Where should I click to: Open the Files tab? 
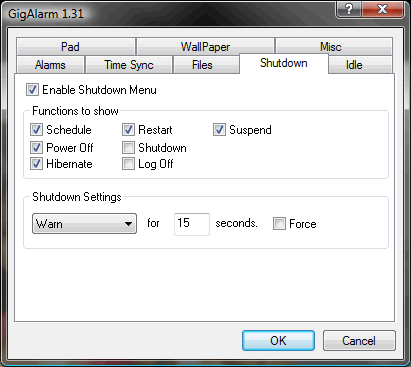point(206,65)
